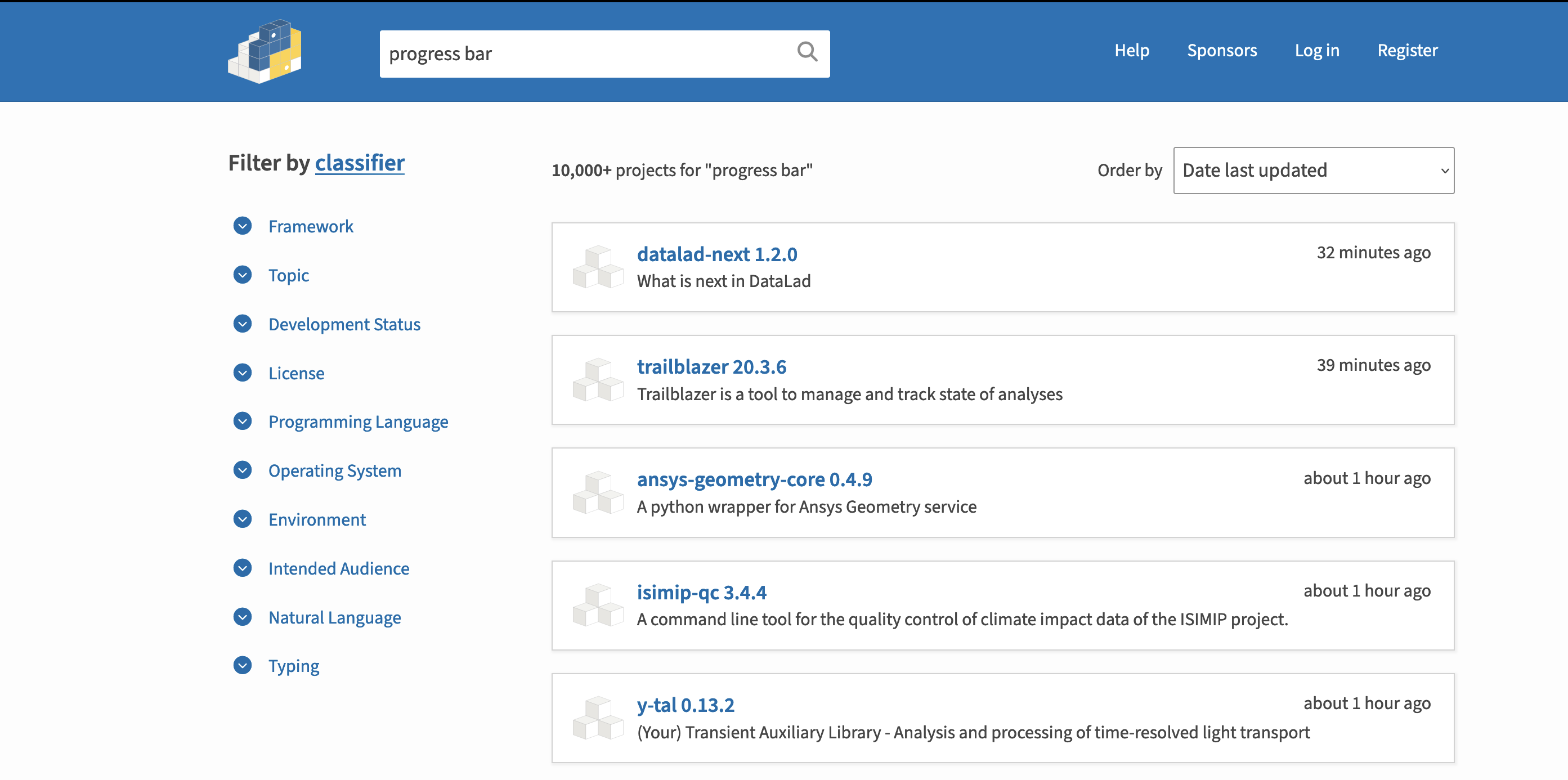Viewport: 1568px width, 780px height.
Task: Click the 'Order by' label
Action: pos(1130,171)
